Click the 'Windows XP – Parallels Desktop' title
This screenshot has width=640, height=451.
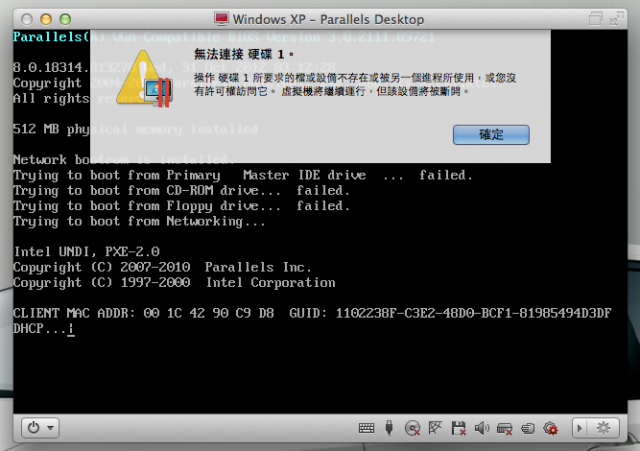tap(328, 19)
